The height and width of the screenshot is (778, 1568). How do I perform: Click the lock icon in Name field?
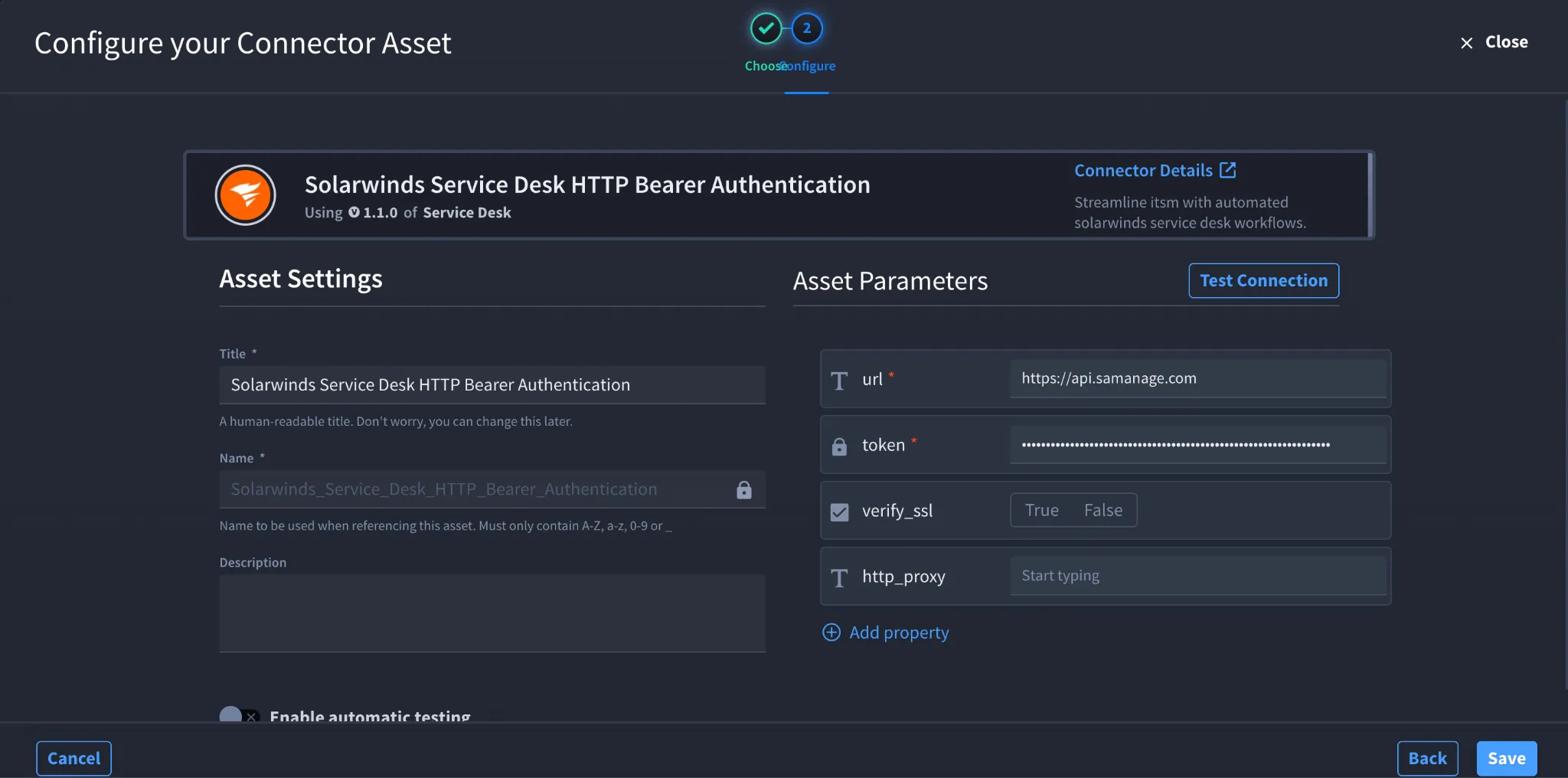(x=743, y=489)
